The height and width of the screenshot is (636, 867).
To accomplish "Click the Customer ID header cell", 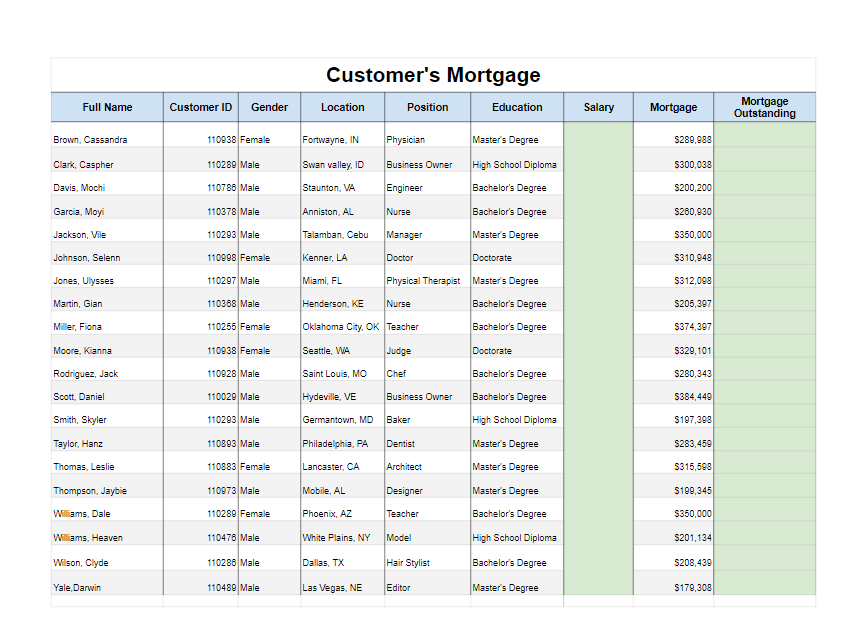I will coord(201,107).
